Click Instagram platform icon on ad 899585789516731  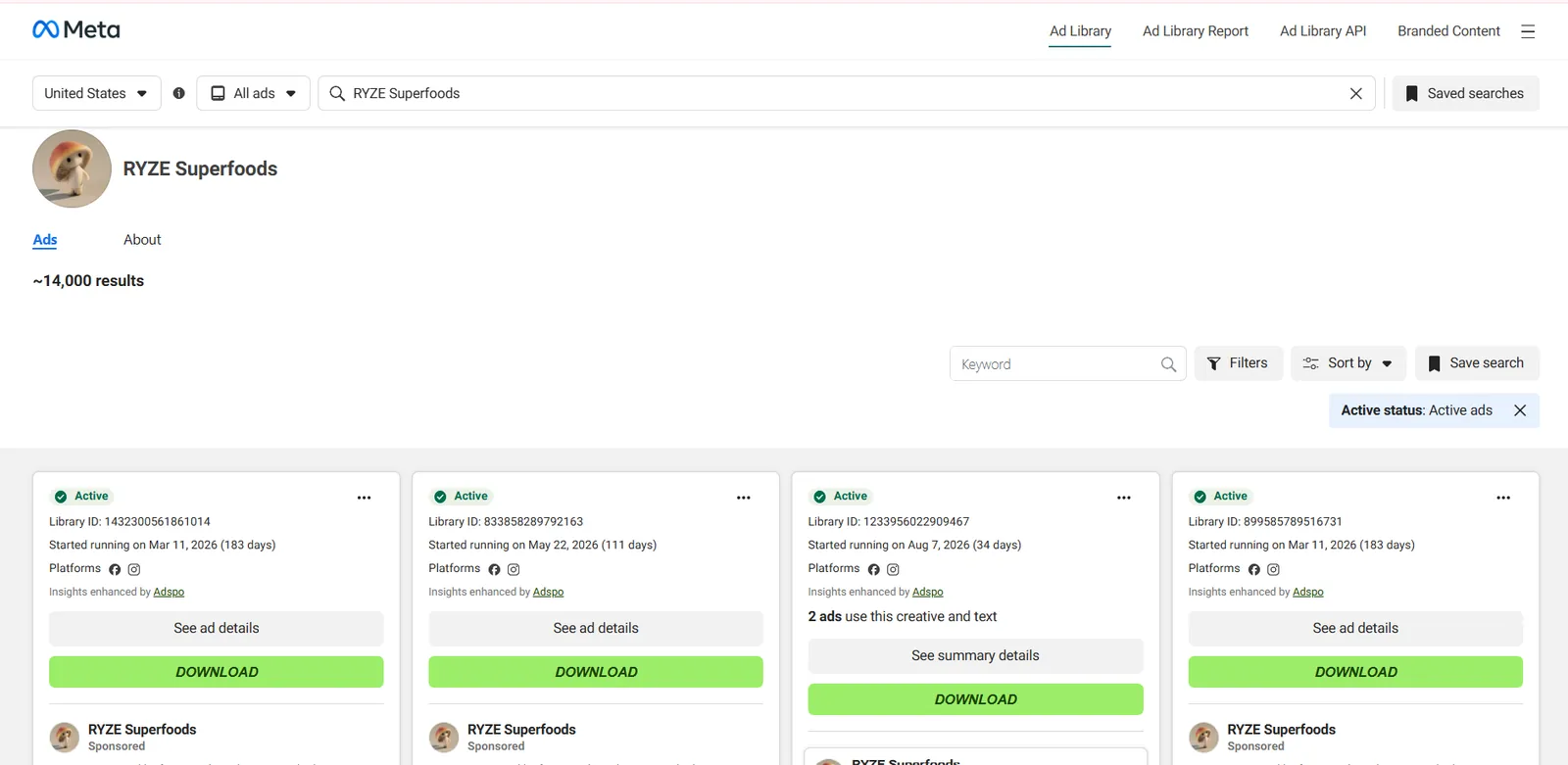click(1273, 569)
